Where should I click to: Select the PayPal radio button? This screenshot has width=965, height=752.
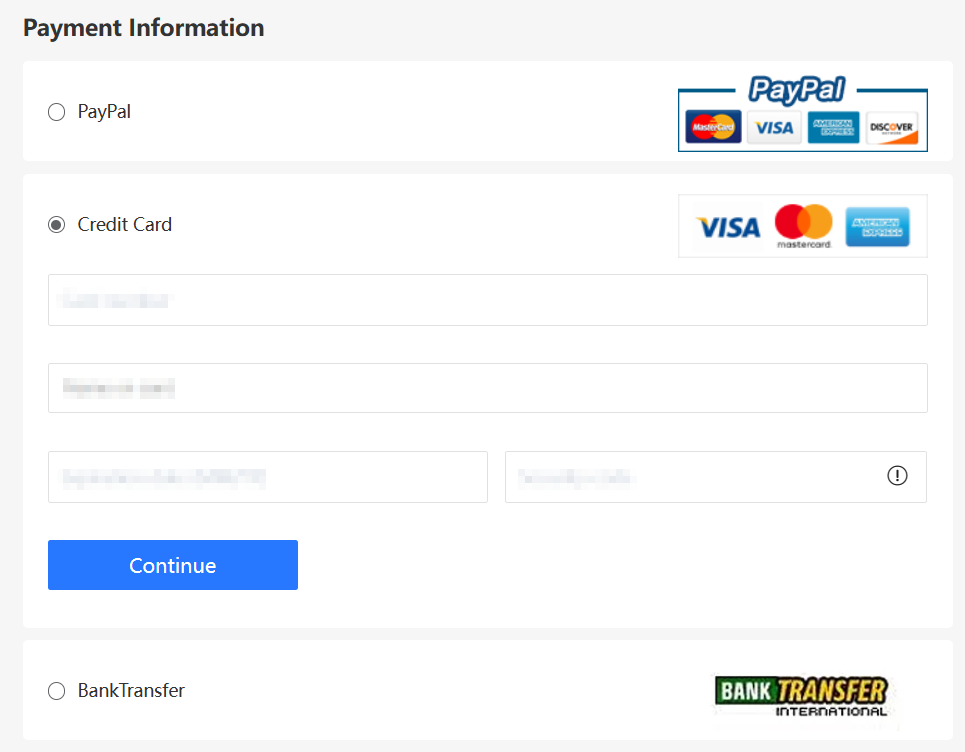(57, 112)
